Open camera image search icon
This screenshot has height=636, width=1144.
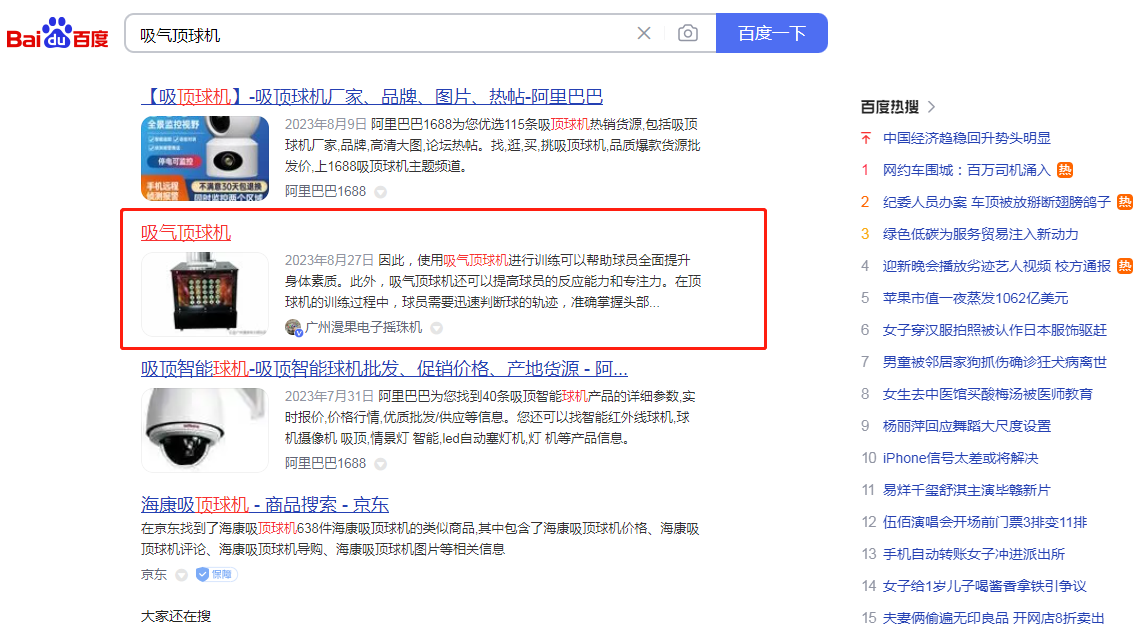[687, 34]
